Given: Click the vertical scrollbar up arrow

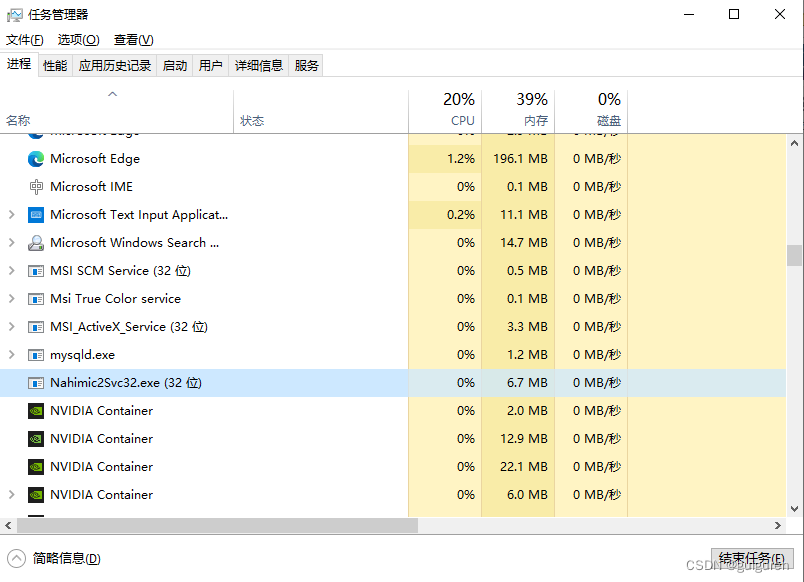Looking at the screenshot, I should [794, 144].
